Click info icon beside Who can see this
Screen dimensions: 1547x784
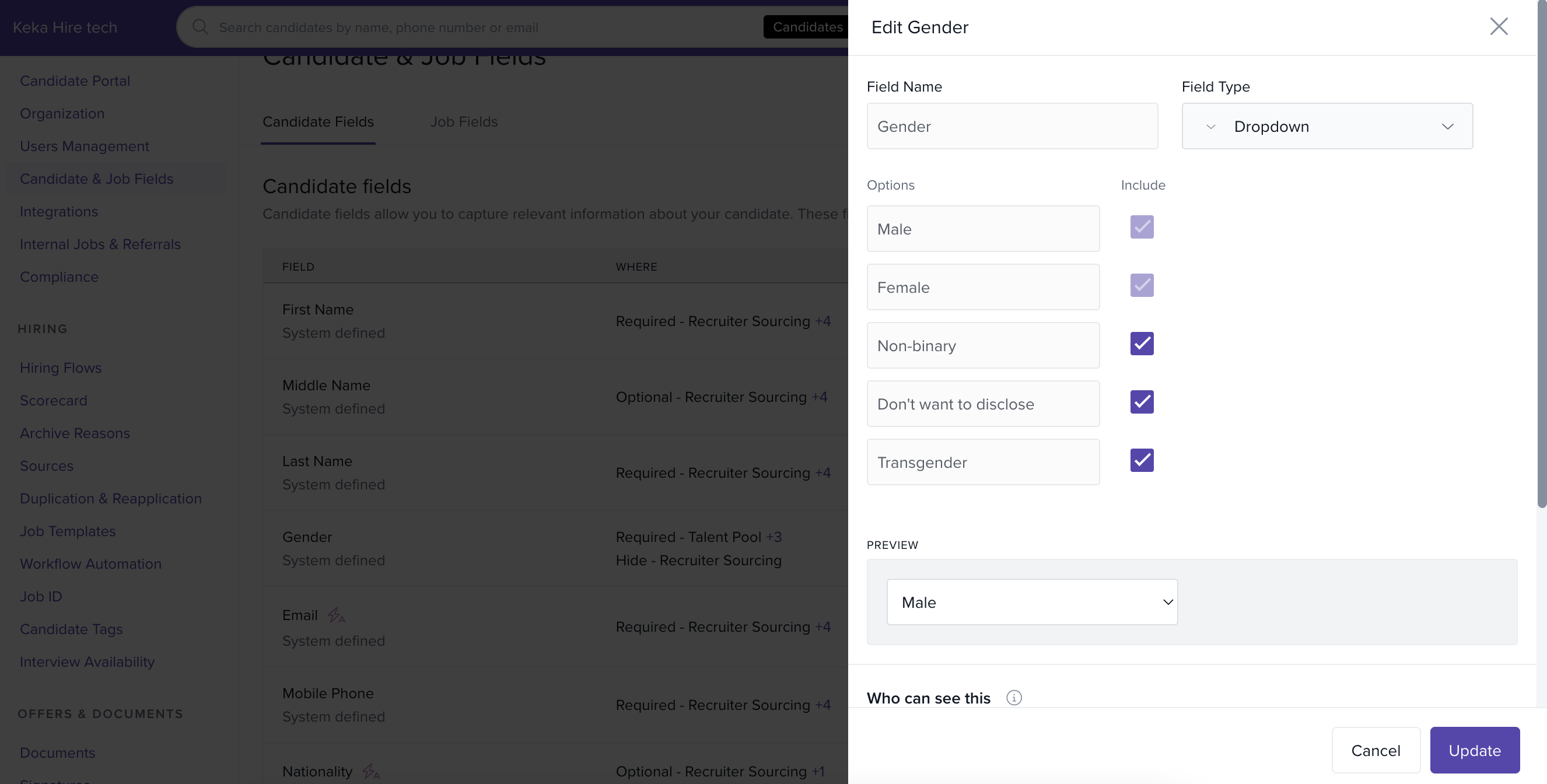(1014, 698)
